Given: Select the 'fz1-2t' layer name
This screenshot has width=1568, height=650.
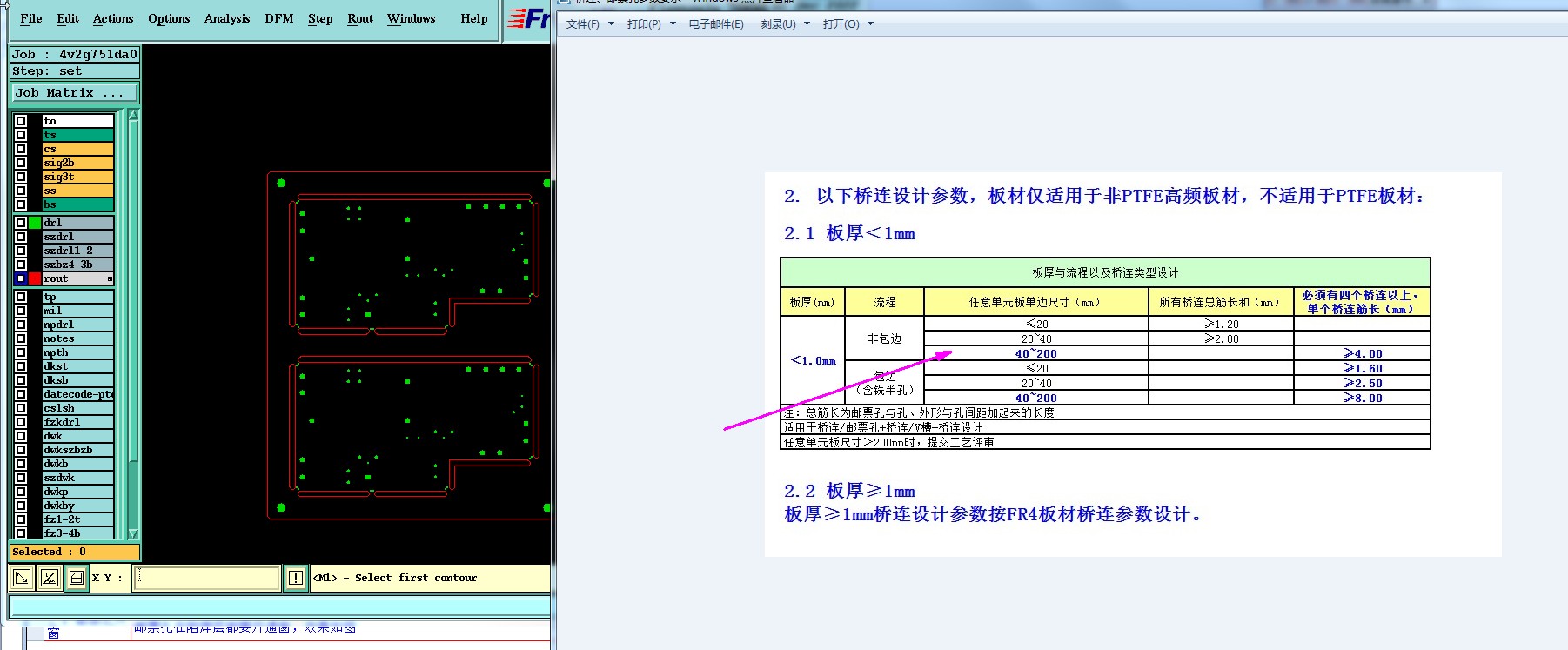Looking at the screenshot, I should click(78, 519).
